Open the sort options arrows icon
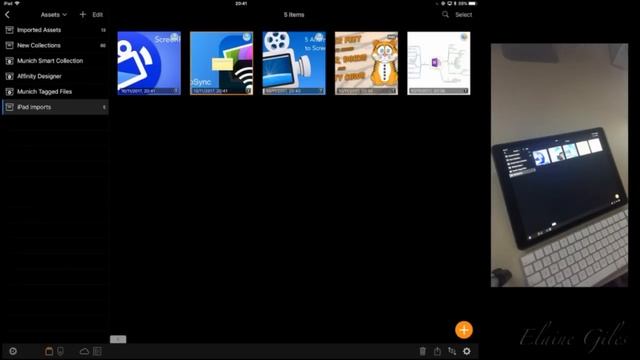Screen dimensions: 640x360 pyautogui.click(x=452, y=351)
